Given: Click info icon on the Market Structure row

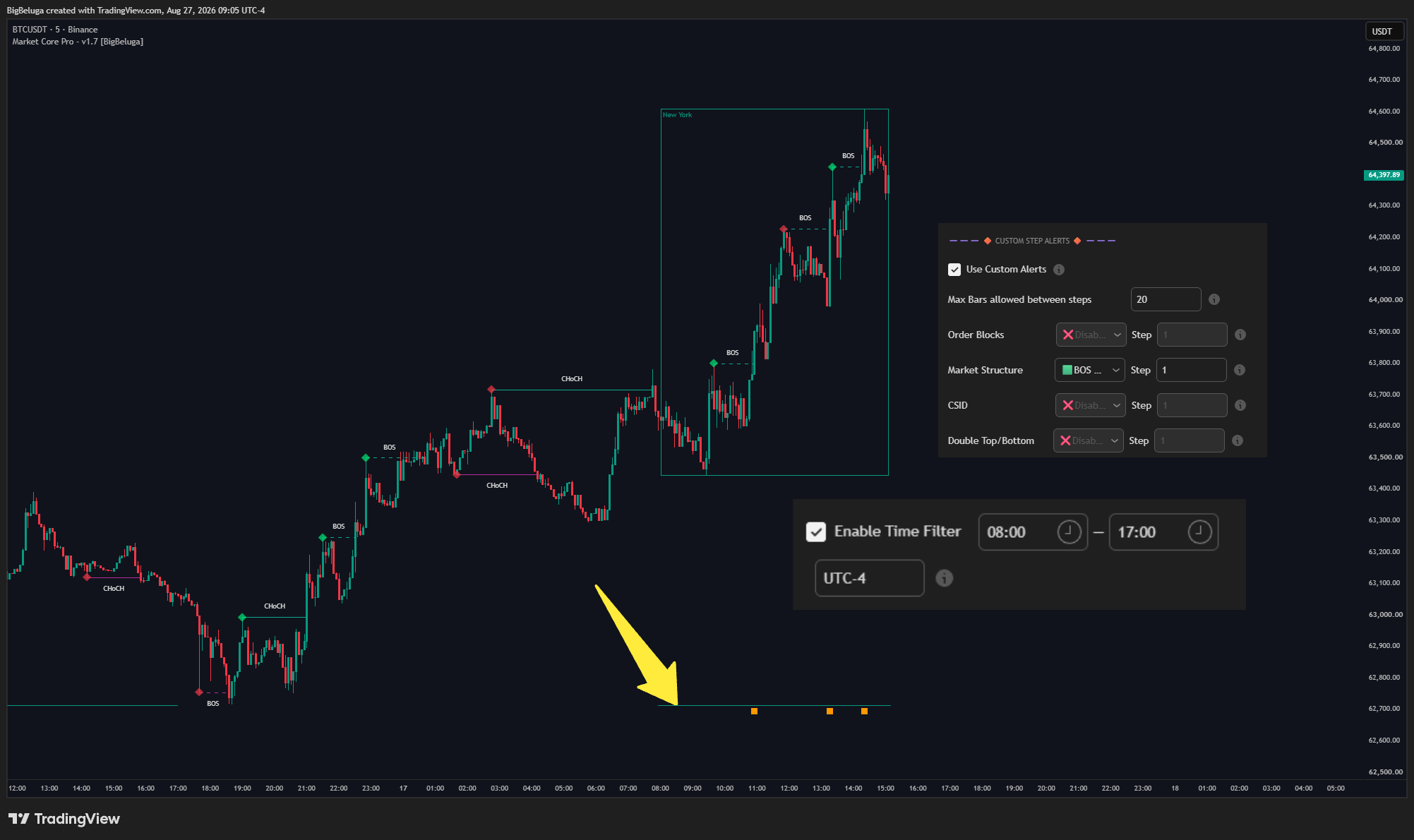Looking at the screenshot, I should click(x=1240, y=370).
